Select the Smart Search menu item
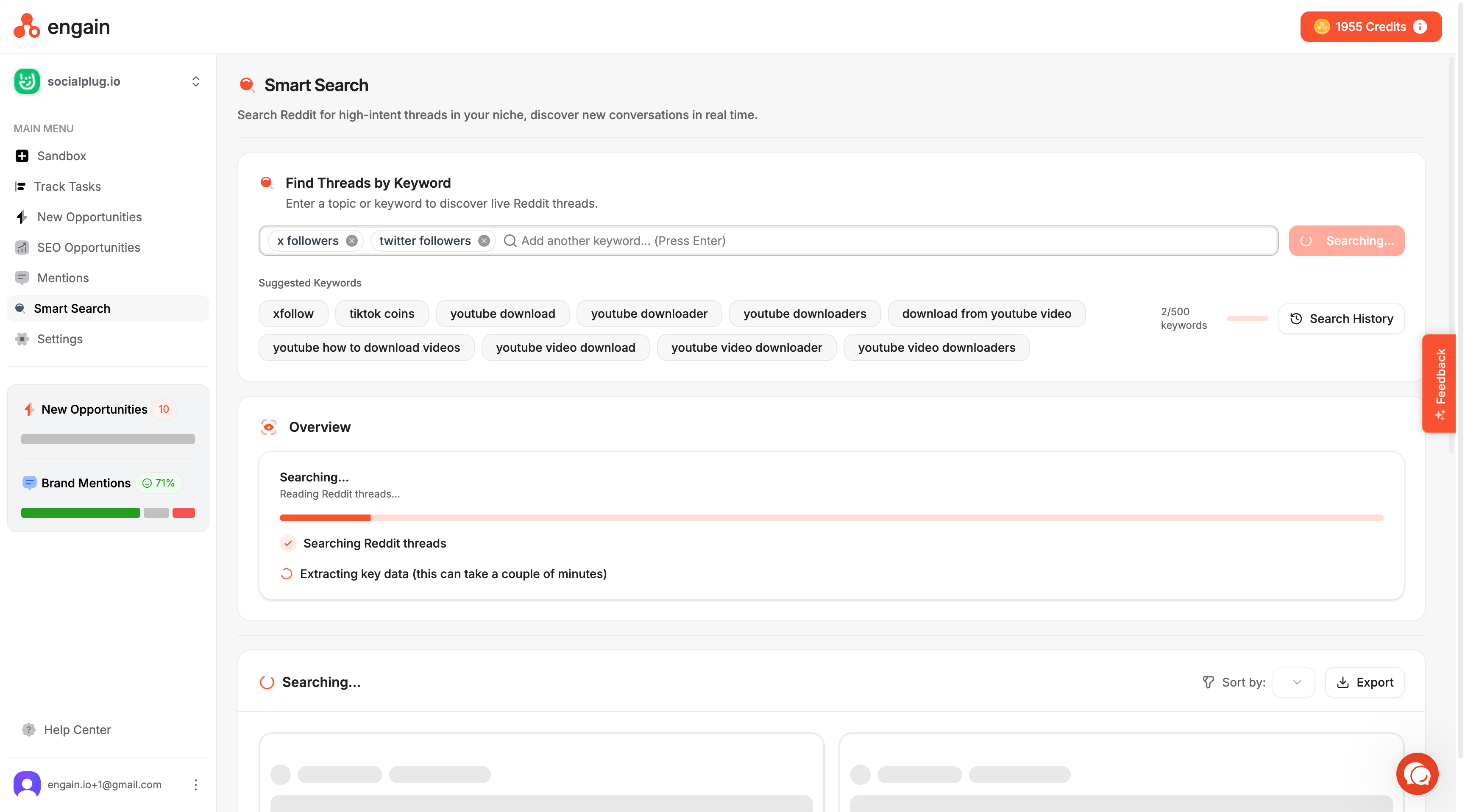 [108, 308]
